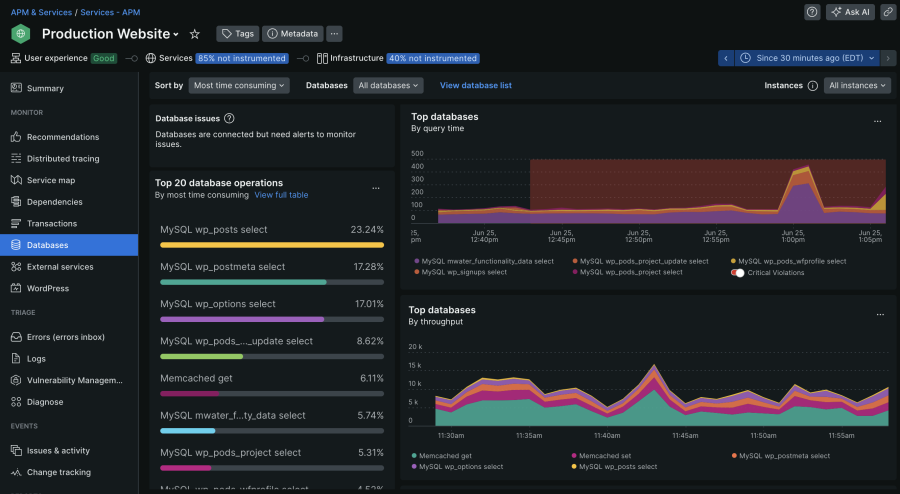Toggle MySQL wp_signups select legend series

[463, 272]
